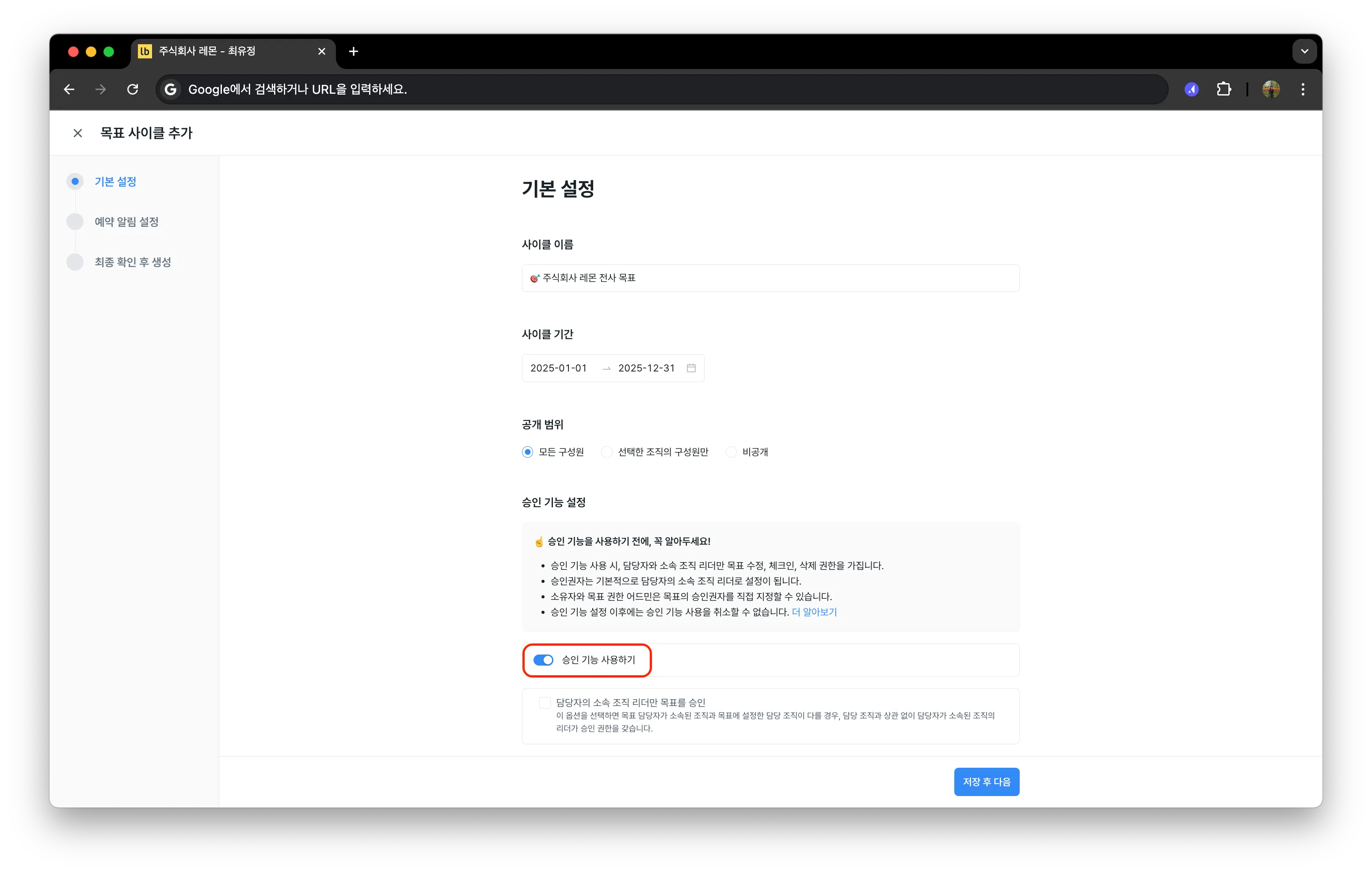Viewport: 1372px width, 873px height.
Task: Click the 승인 기능 설정 section label
Action: click(x=553, y=502)
